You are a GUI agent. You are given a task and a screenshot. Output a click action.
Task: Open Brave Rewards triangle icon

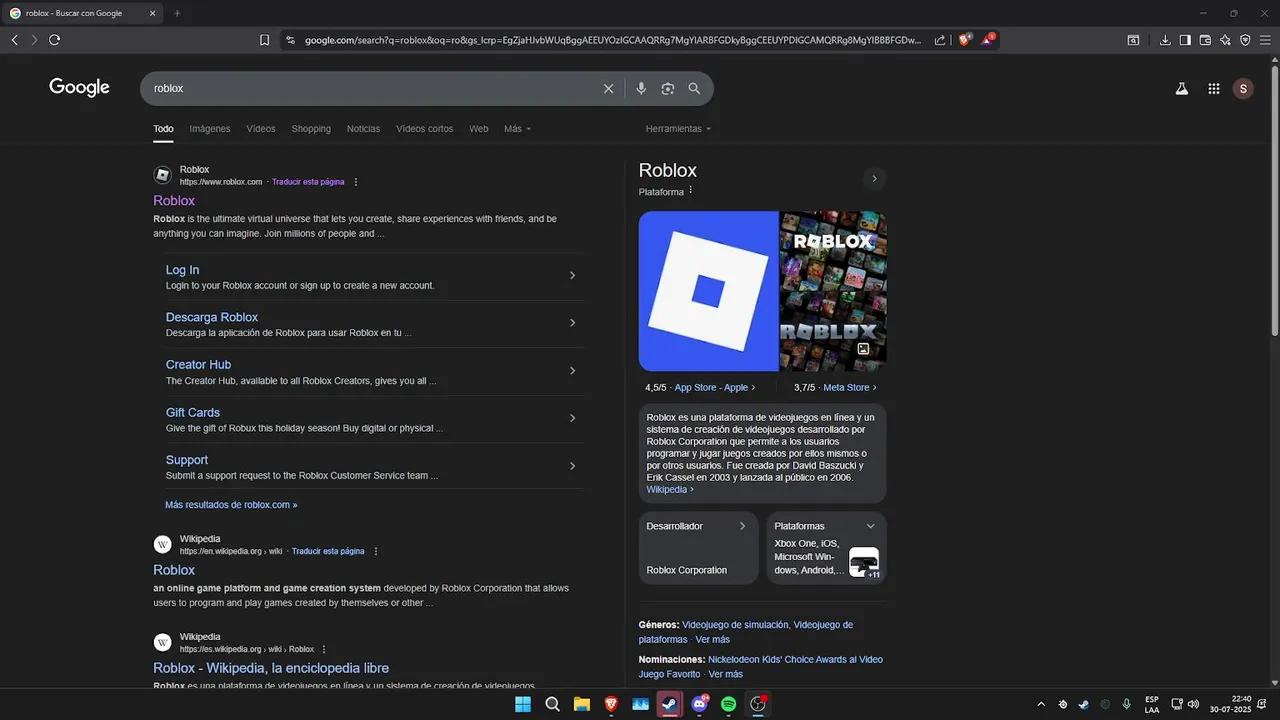pos(988,40)
